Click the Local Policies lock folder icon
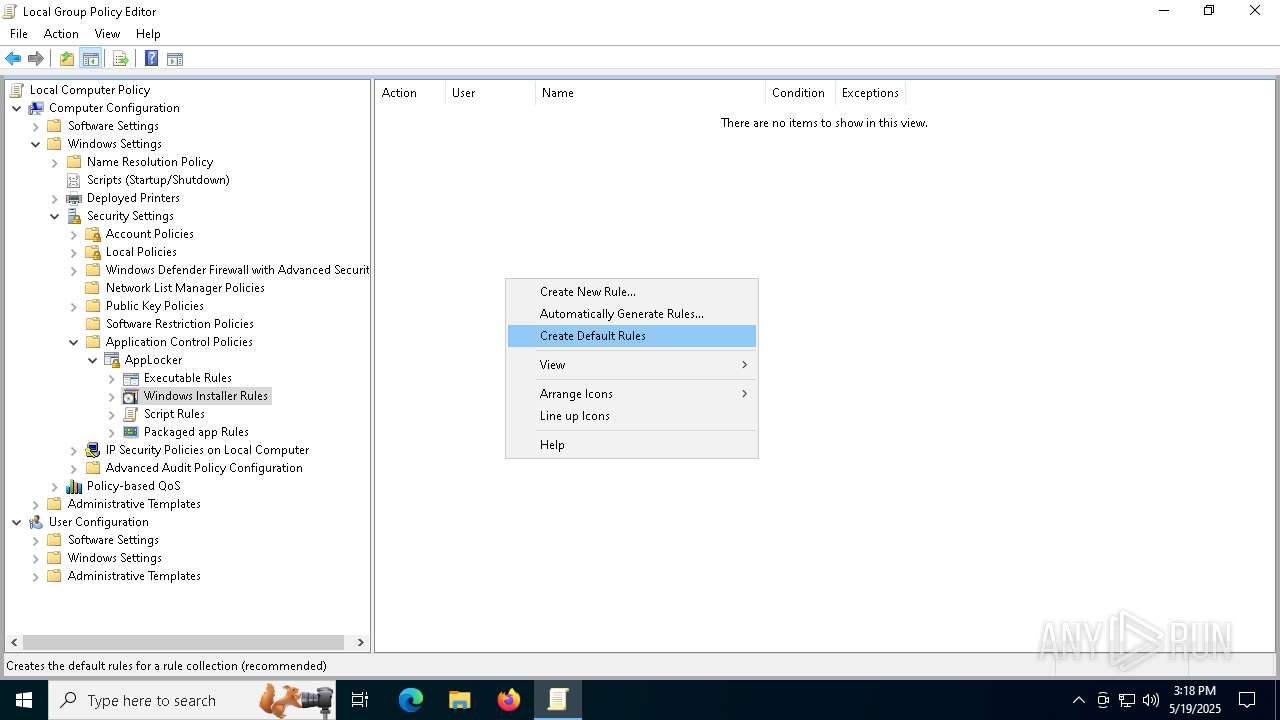Image resolution: width=1280 pixels, height=720 pixels. [x=93, y=252]
